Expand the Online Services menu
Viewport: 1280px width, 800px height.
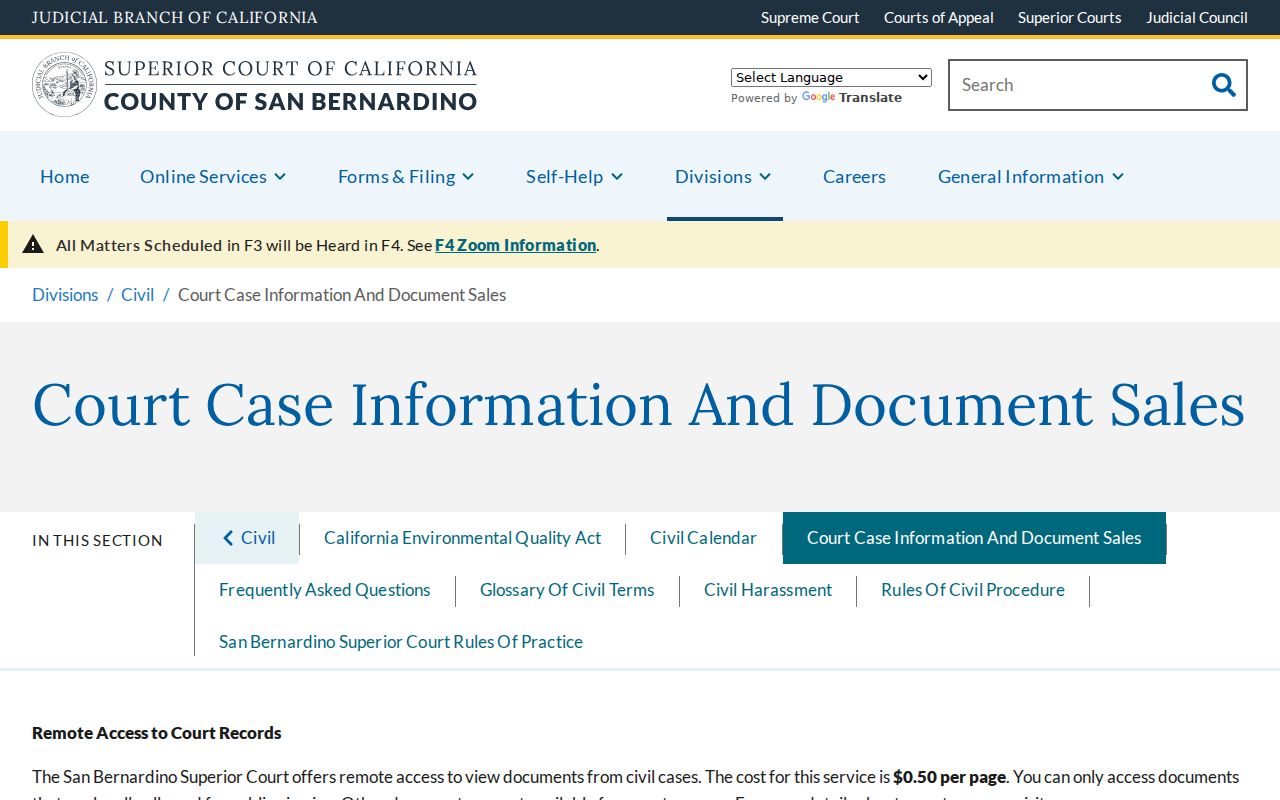213,176
